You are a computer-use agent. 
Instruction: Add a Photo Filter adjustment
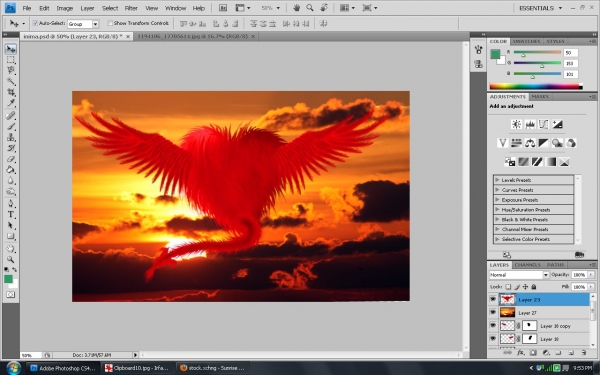(557, 143)
